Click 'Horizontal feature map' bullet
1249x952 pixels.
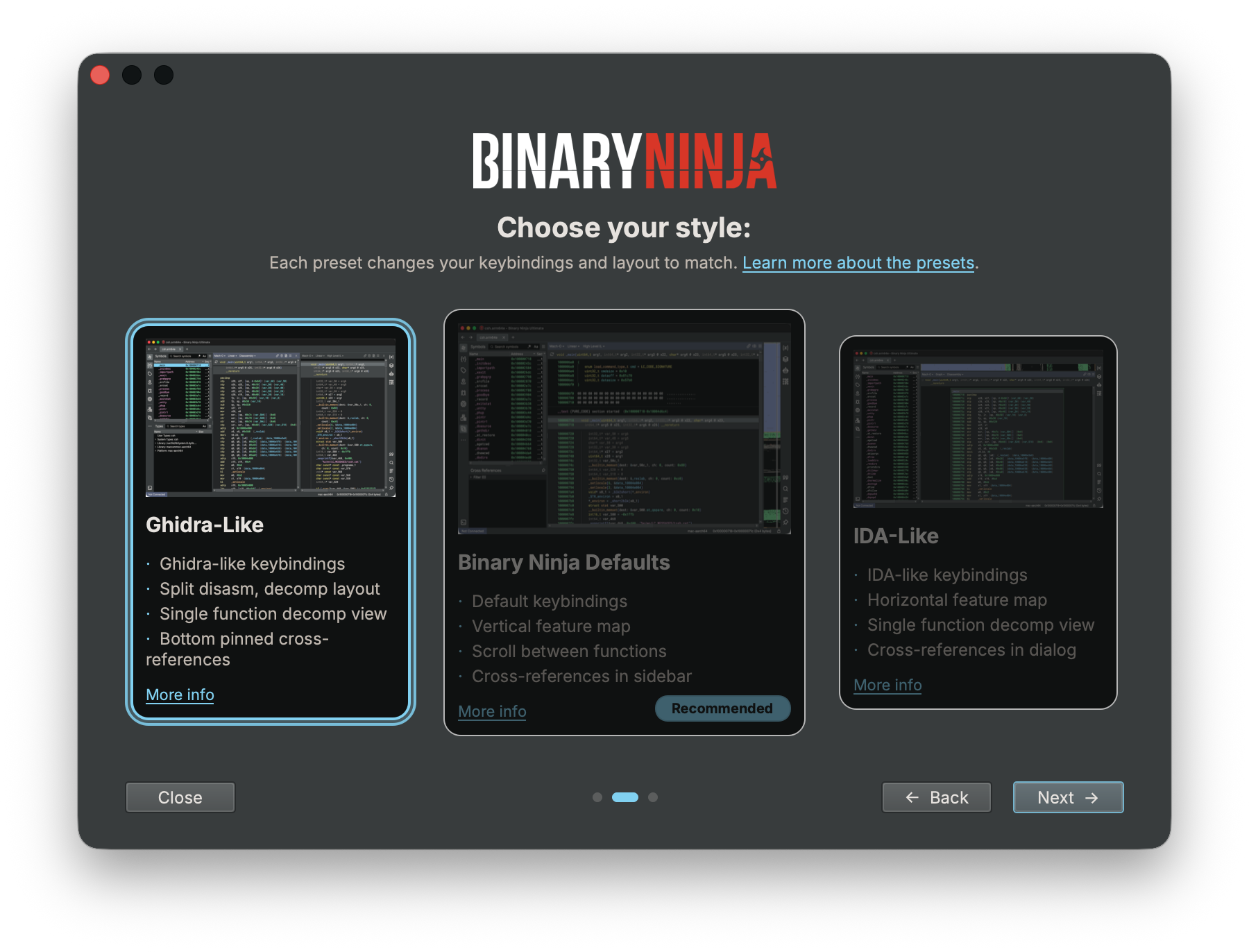pyautogui.click(x=957, y=600)
